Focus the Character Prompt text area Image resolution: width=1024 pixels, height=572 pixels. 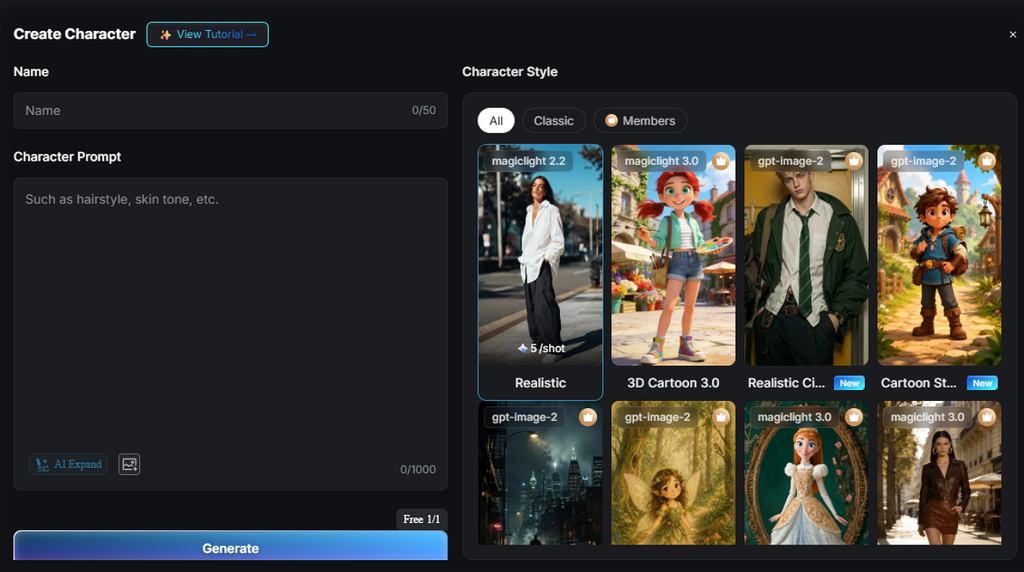[x=231, y=334]
